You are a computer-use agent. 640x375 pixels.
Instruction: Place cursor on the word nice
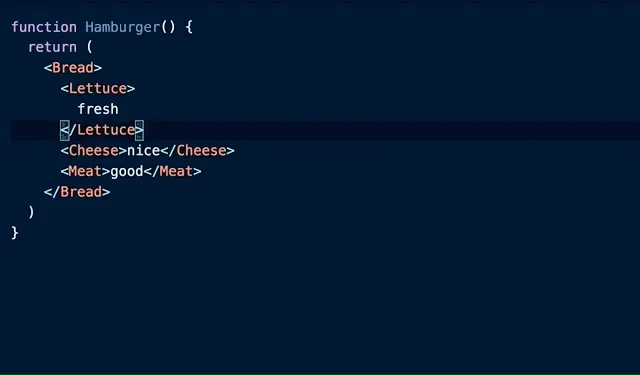[x=143, y=151]
